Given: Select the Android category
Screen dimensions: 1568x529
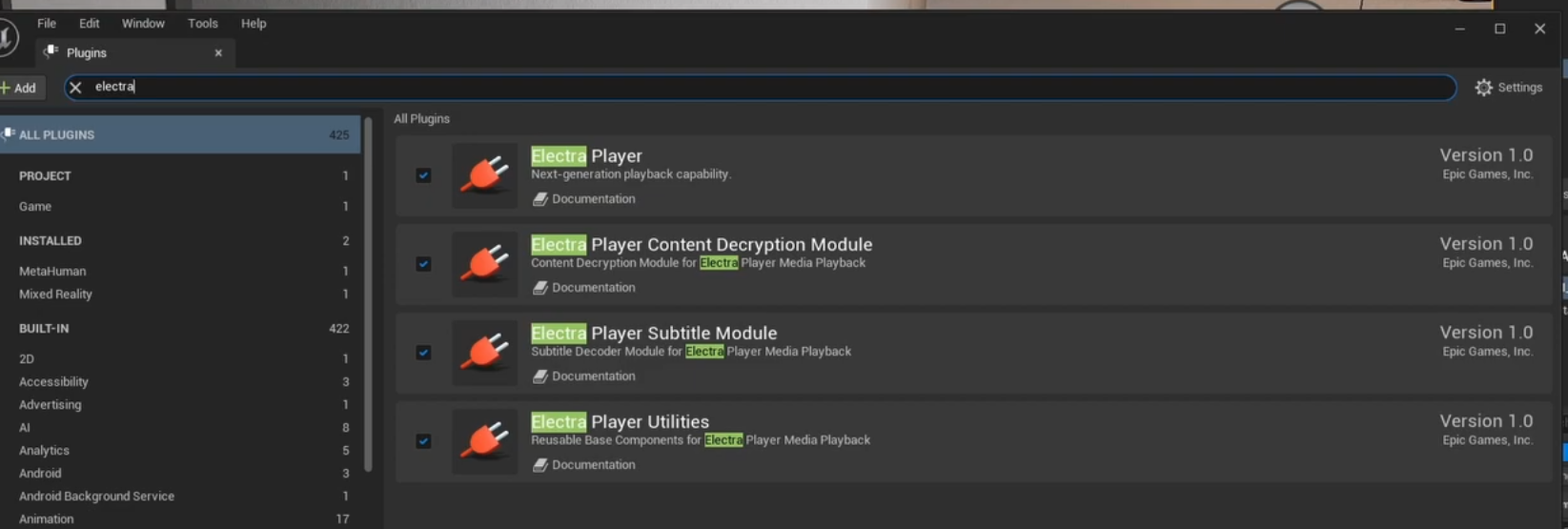Looking at the screenshot, I should [180, 474].
